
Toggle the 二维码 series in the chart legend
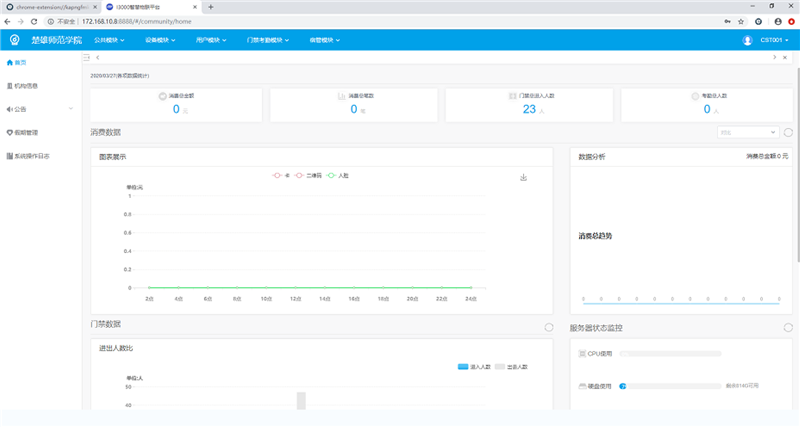[x=308, y=175]
